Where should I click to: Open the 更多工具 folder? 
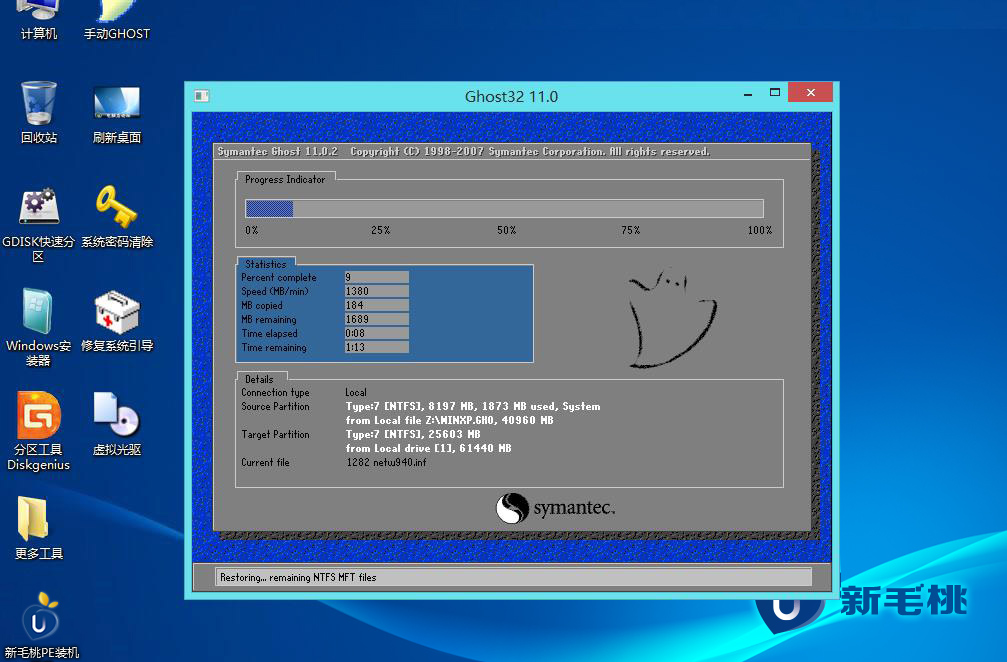click(x=39, y=520)
